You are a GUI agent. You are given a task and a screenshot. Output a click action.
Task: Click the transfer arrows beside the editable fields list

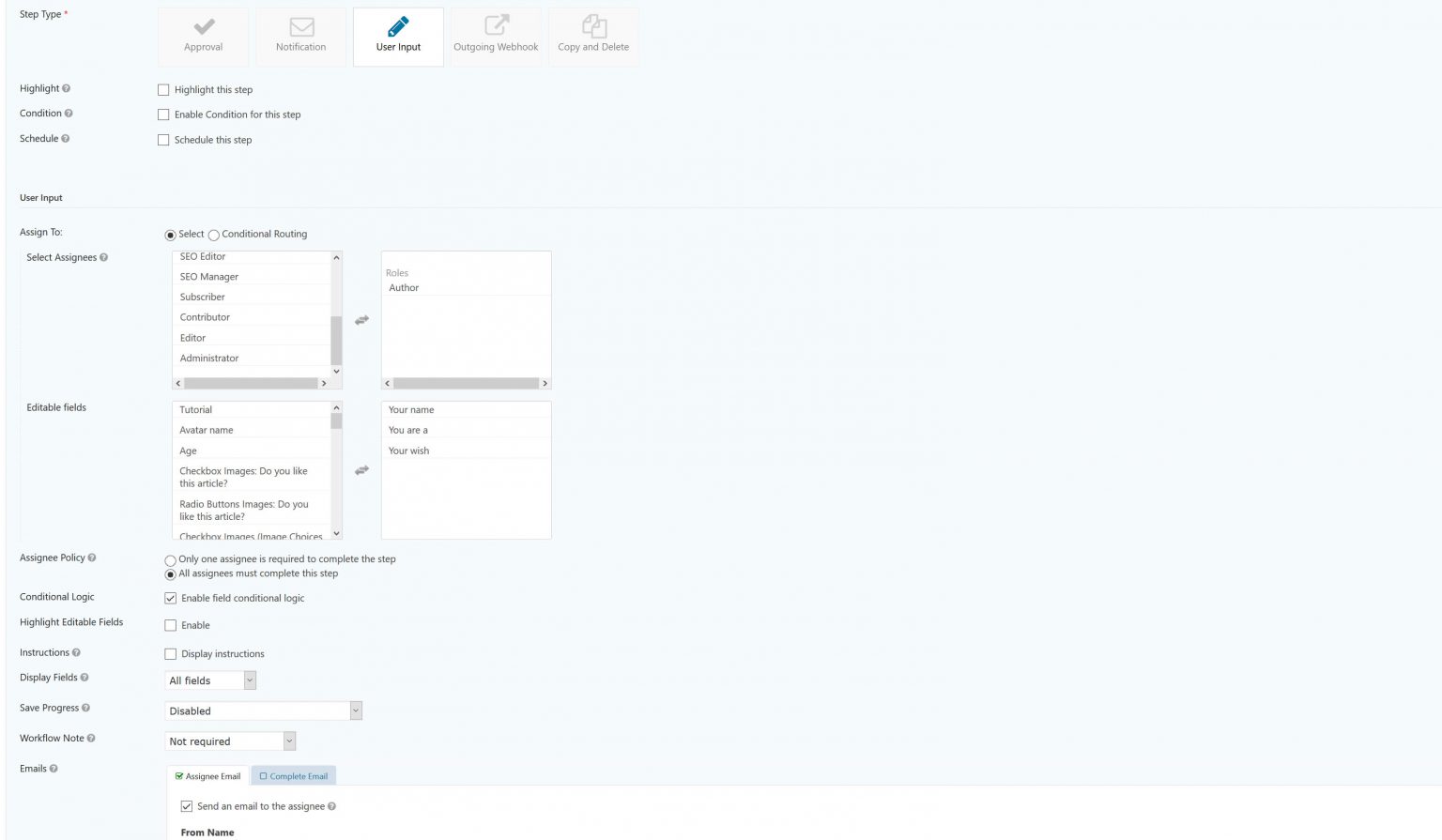click(361, 470)
